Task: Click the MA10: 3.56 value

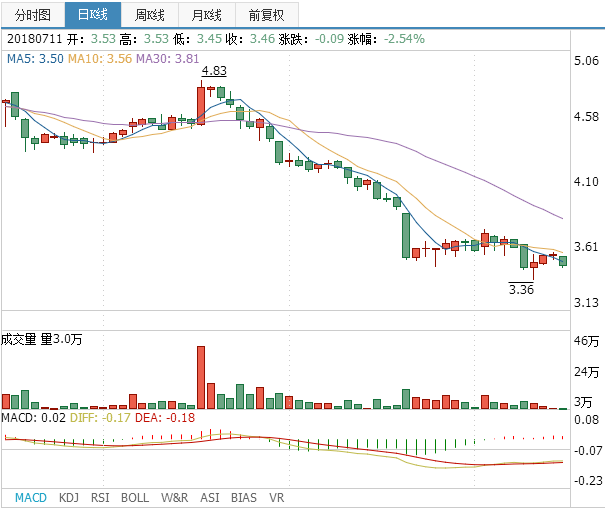Action: (100, 59)
